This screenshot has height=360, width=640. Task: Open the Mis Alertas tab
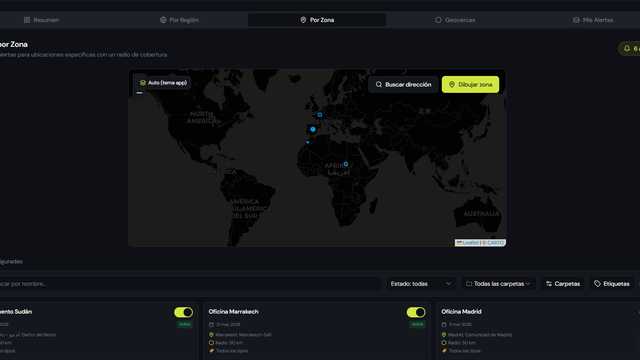[593, 20]
